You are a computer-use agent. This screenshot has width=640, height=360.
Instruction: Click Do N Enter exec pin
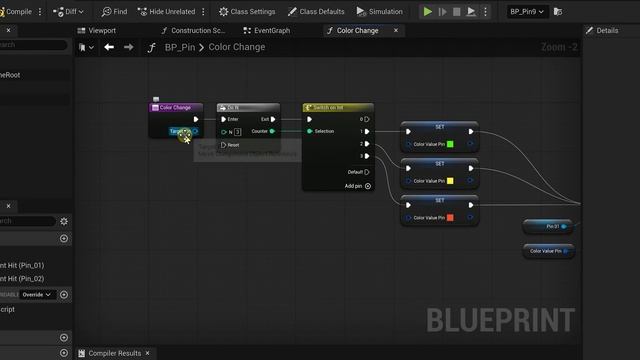click(x=223, y=119)
